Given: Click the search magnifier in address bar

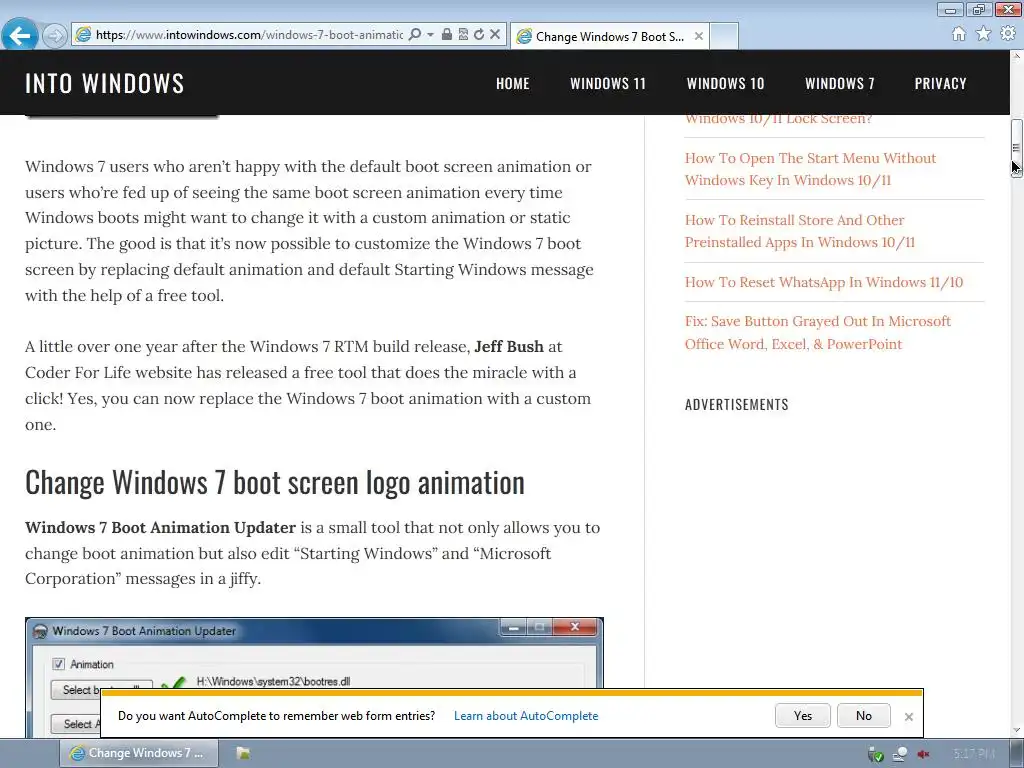Looking at the screenshot, I should [415, 34].
